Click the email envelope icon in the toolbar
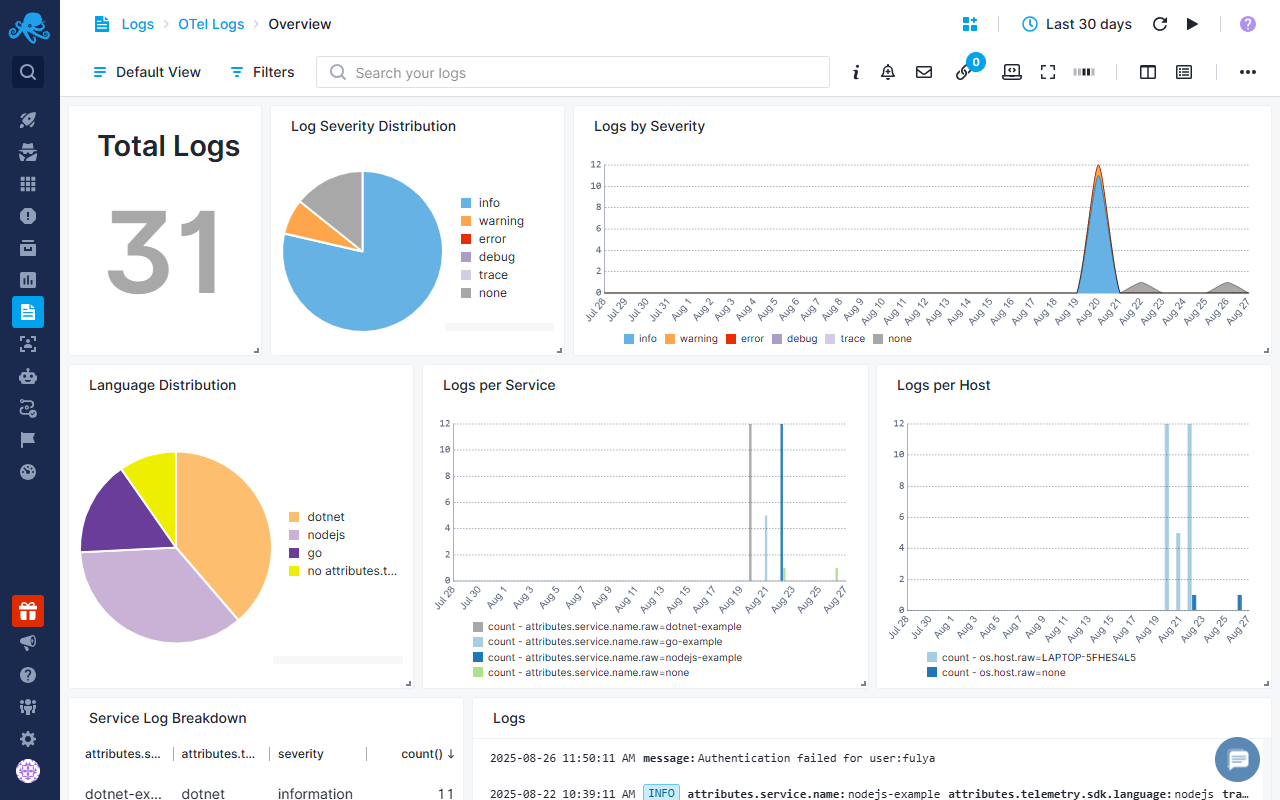The height and width of the screenshot is (800, 1280). click(x=923, y=72)
